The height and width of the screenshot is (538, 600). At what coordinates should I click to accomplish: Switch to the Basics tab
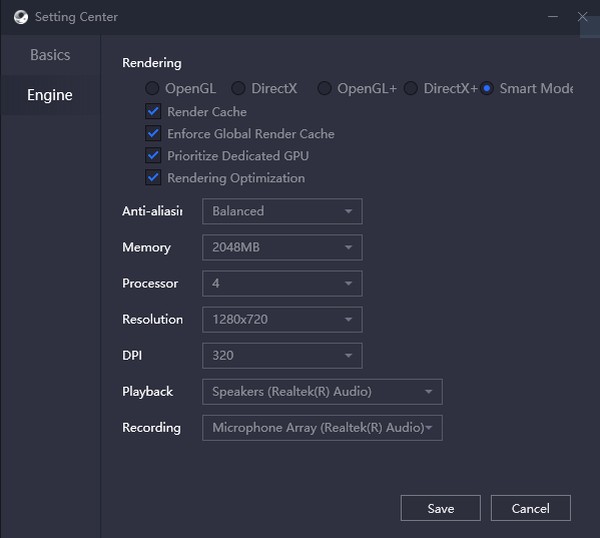pos(50,55)
